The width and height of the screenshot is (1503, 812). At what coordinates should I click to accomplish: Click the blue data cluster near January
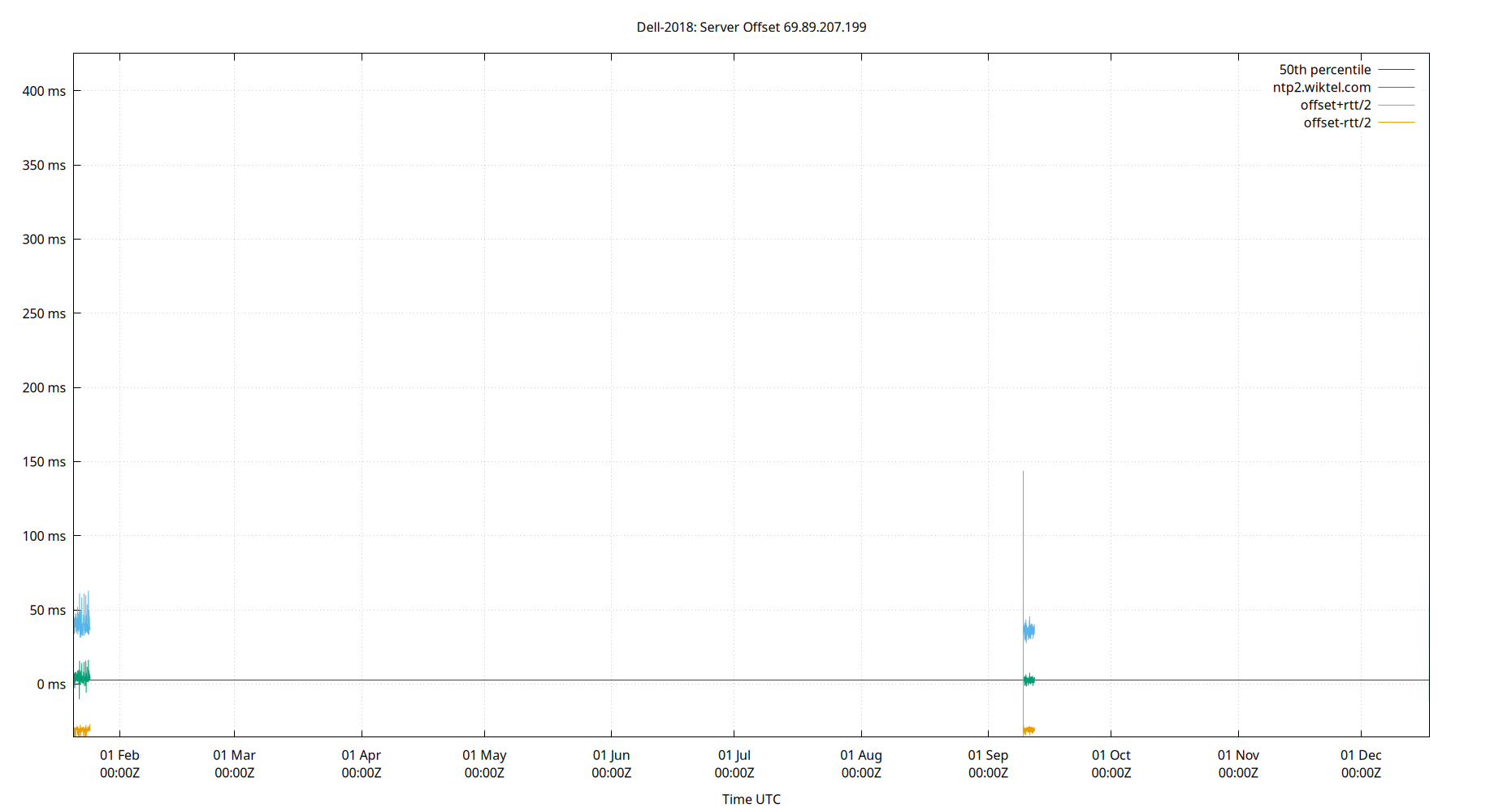click(81, 623)
